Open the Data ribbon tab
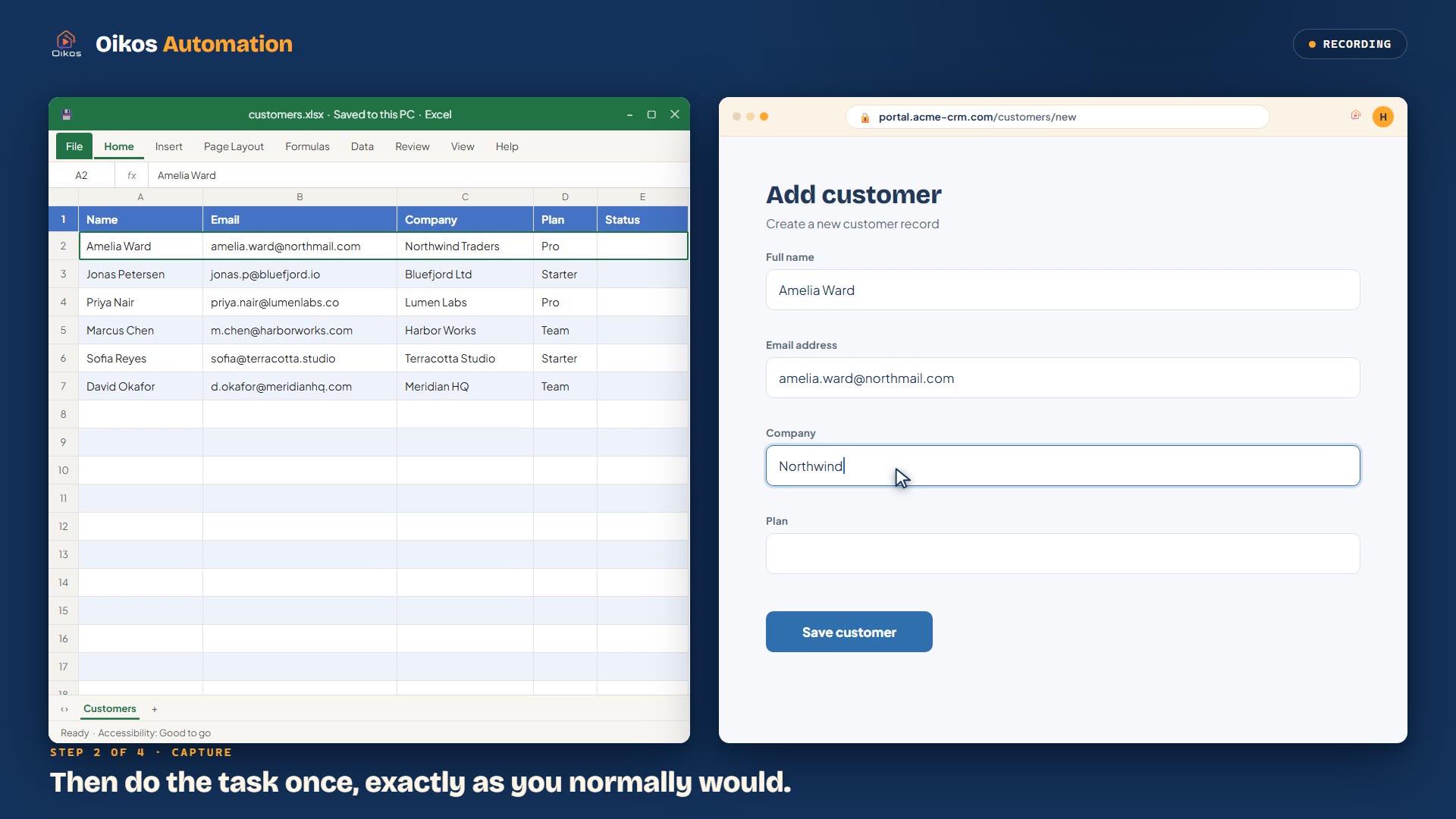1456x819 pixels. 362,146
